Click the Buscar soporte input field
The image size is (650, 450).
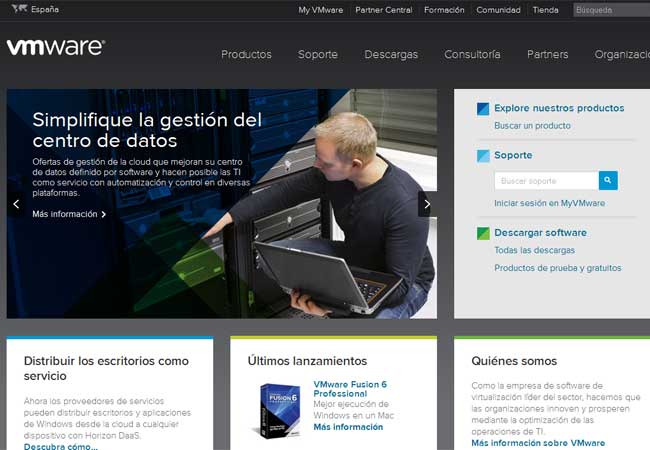(x=546, y=181)
